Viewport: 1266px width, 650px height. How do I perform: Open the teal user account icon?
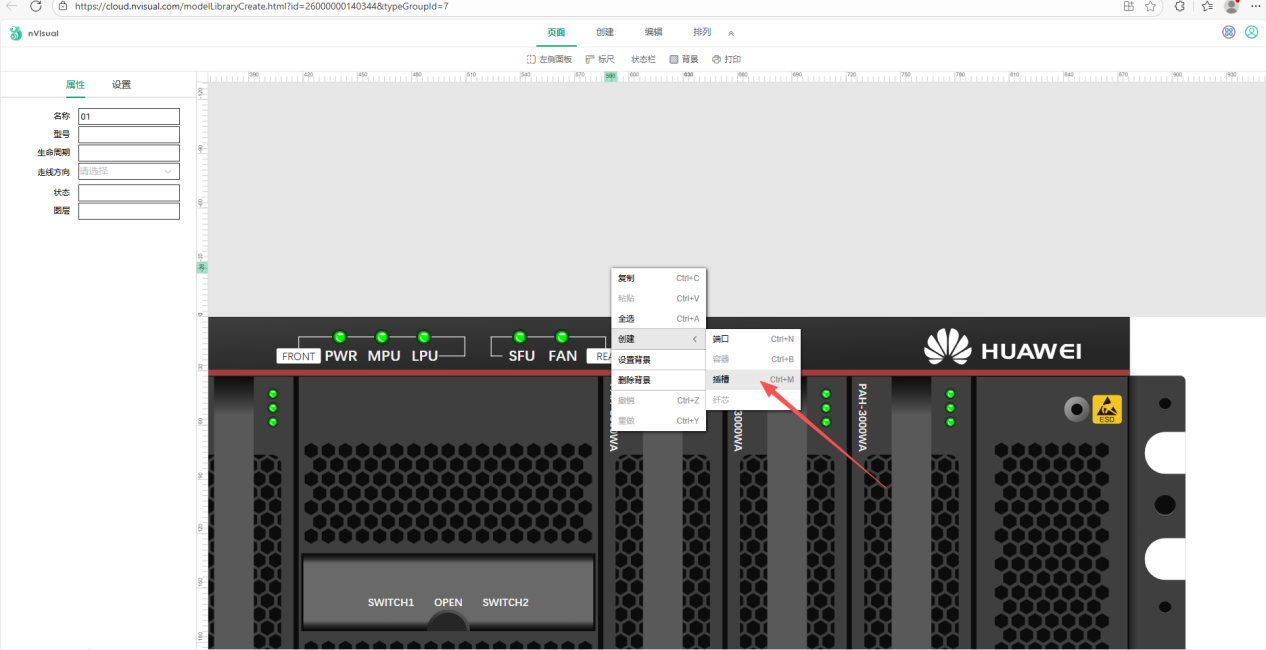(x=1251, y=32)
